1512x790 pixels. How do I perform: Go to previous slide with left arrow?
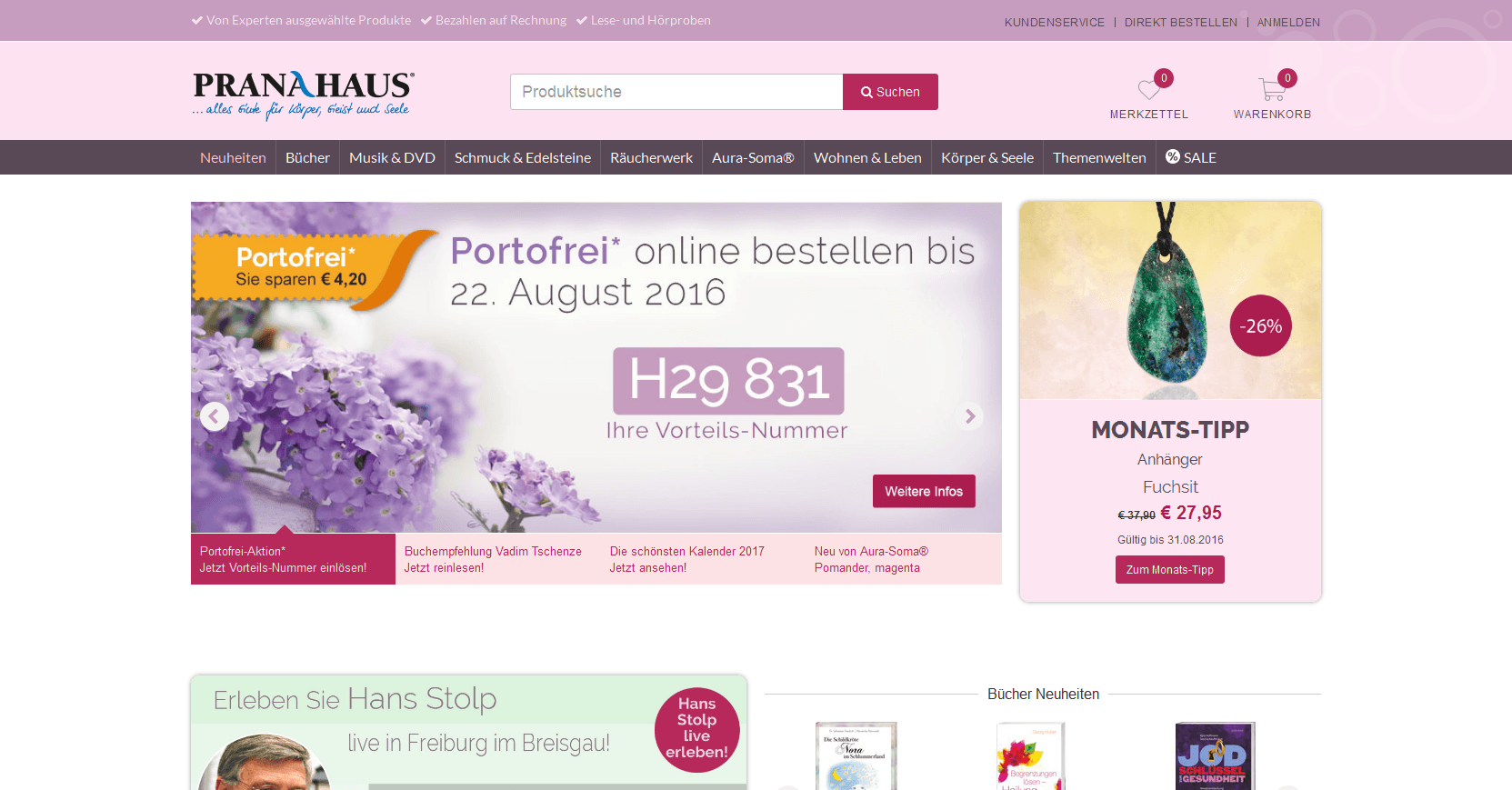[x=215, y=416]
